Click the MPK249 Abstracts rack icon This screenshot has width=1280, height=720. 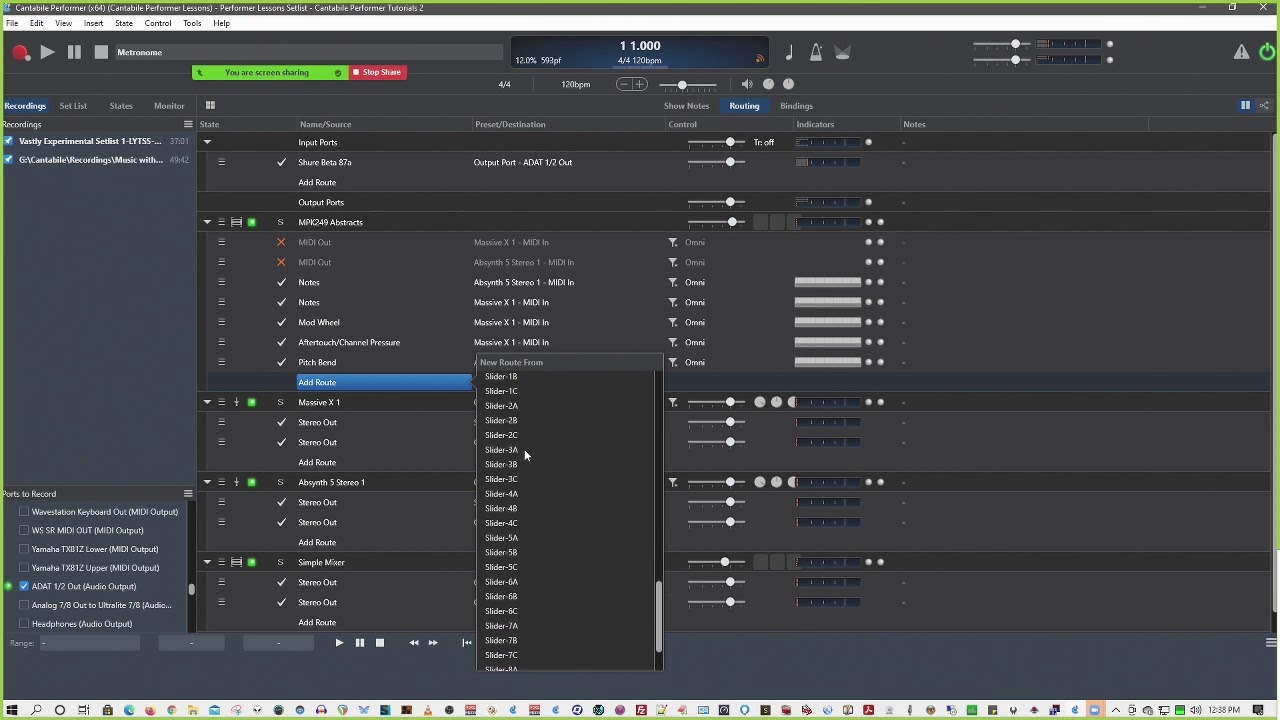point(236,222)
